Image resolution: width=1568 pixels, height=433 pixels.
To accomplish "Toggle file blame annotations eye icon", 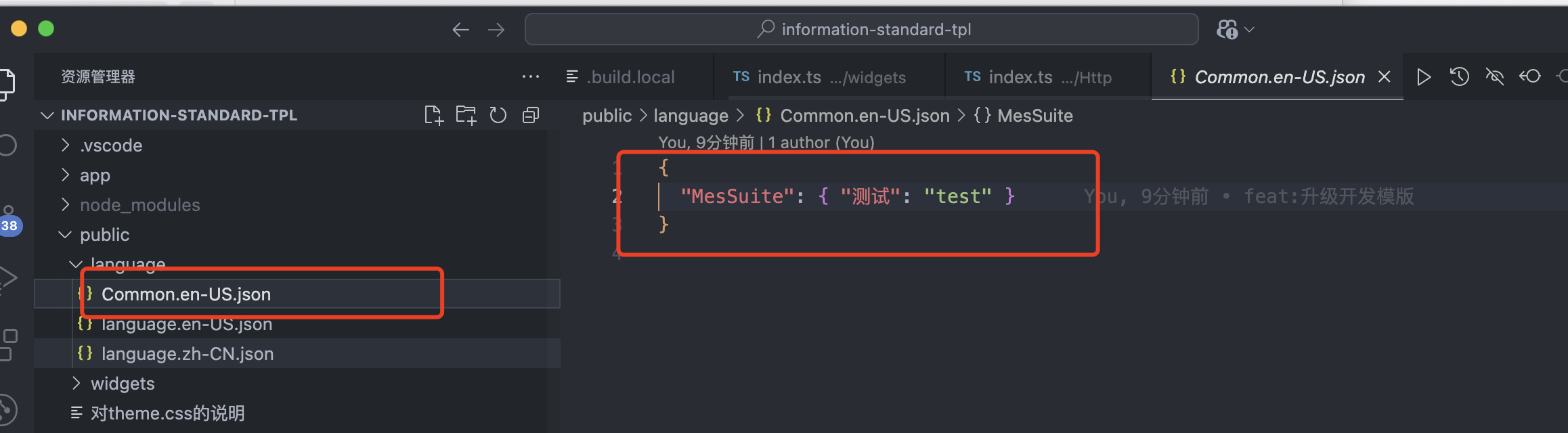I will pyautogui.click(x=1494, y=77).
